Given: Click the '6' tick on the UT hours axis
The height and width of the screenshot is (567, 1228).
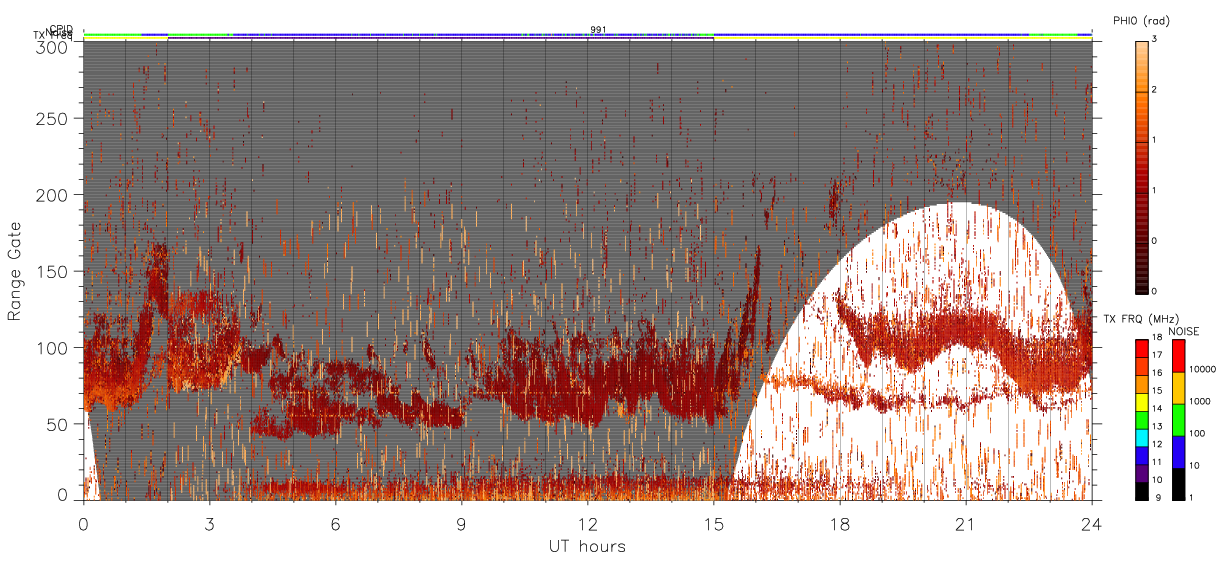Looking at the screenshot, I should (335, 523).
